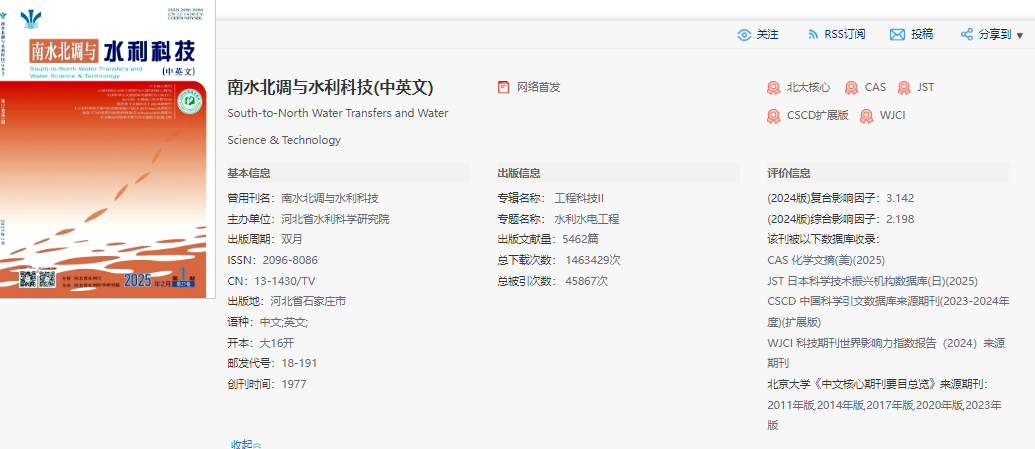Click the 基本信息 section header
The height and width of the screenshot is (449, 1035).
coord(249,174)
